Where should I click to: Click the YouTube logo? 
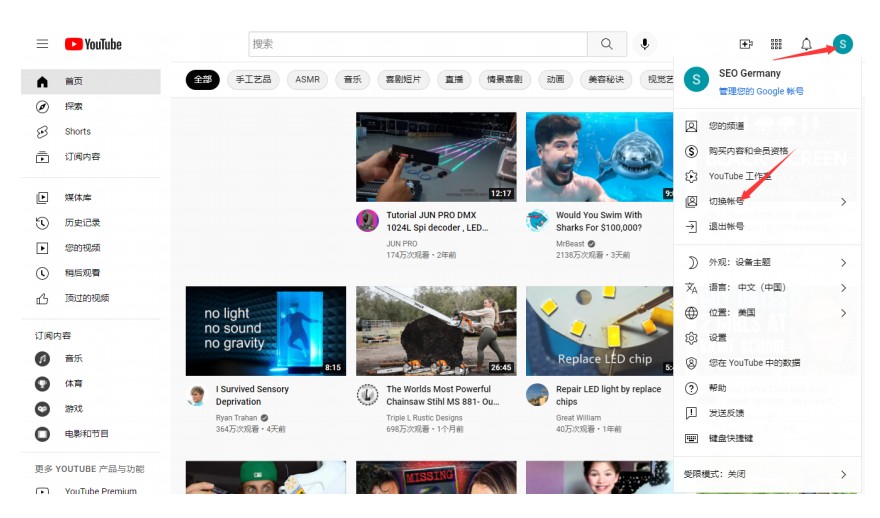[x=93, y=44]
